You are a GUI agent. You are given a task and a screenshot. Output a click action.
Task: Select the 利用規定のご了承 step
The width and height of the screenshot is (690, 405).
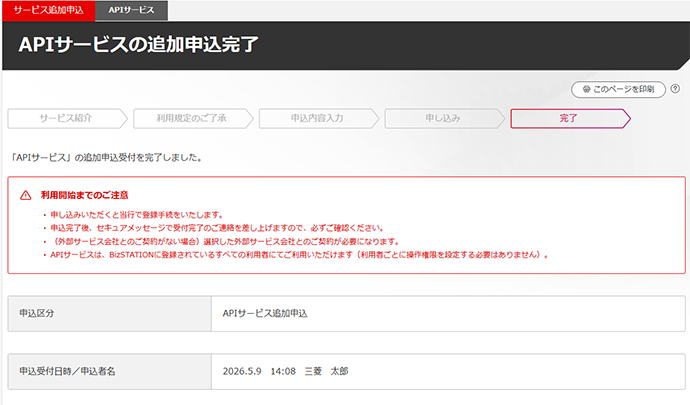[192, 118]
